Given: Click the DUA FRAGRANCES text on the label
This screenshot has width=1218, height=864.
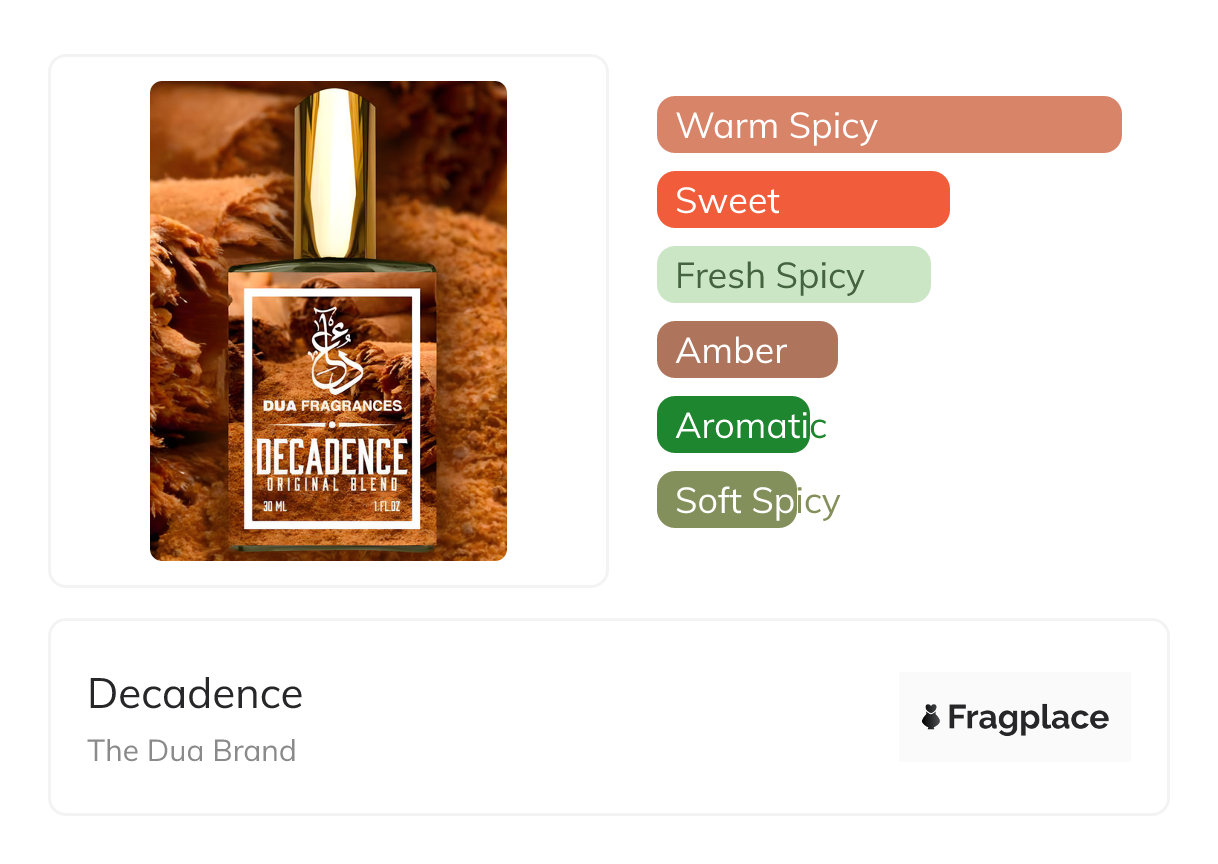Looking at the screenshot, I should click(331, 406).
